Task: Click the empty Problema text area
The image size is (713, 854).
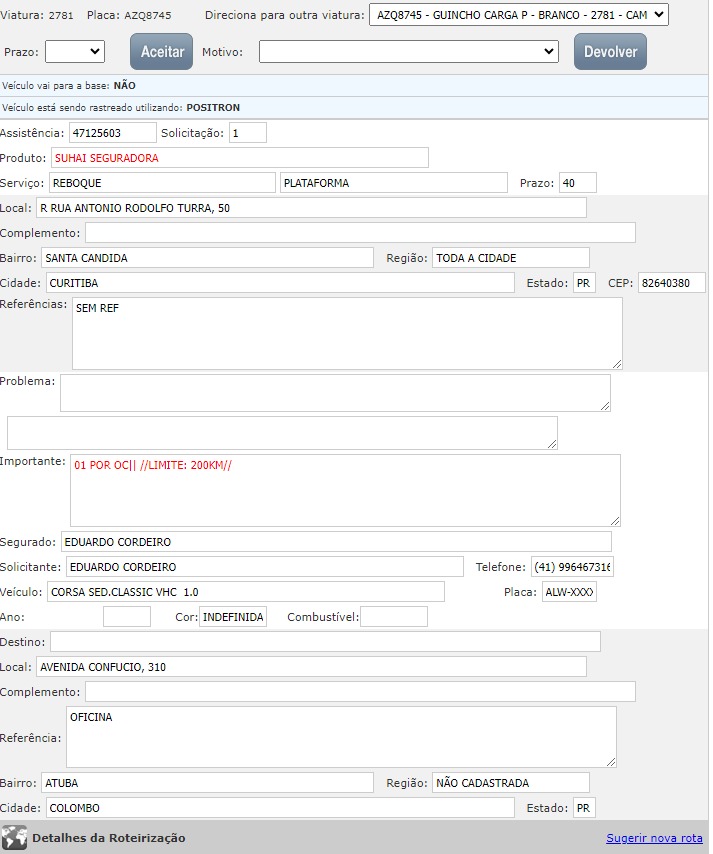Action: (x=335, y=393)
